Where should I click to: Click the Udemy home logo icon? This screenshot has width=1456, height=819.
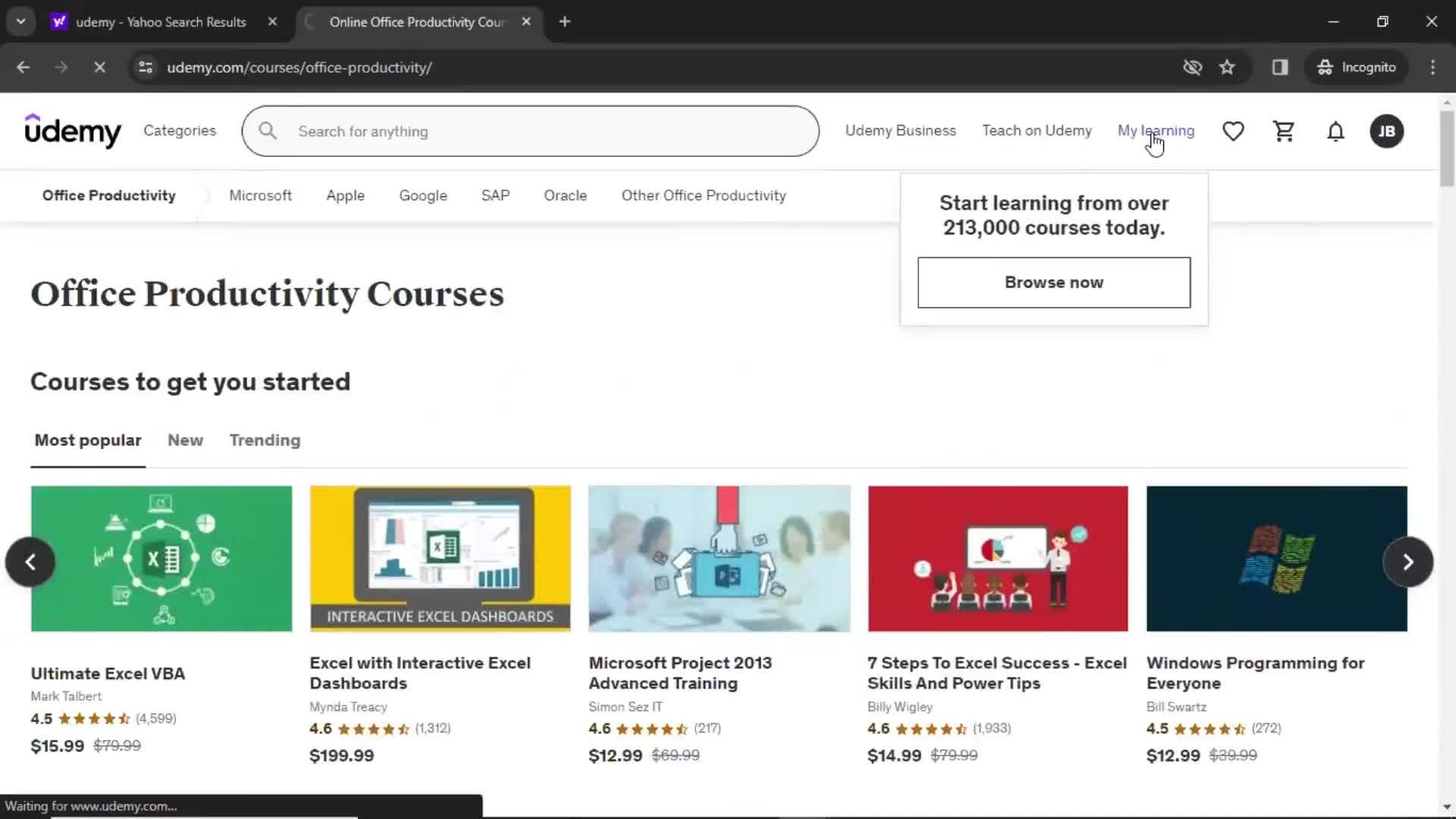coord(73,131)
